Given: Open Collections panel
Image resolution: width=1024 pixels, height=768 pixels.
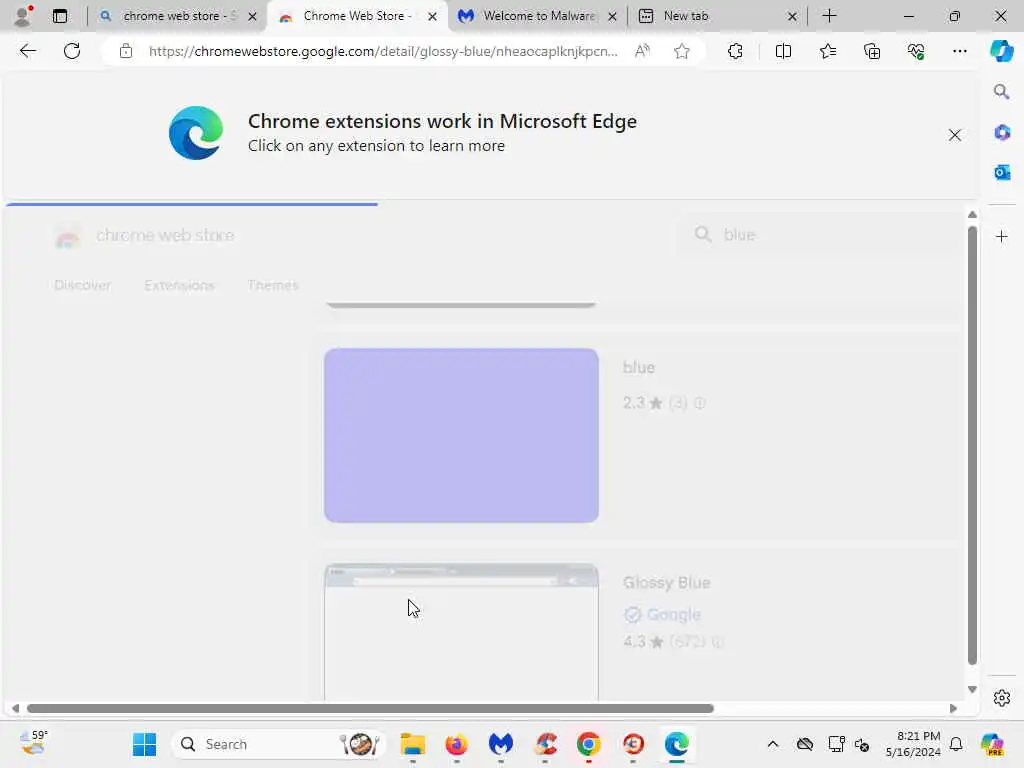Looking at the screenshot, I should click(x=872, y=51).
